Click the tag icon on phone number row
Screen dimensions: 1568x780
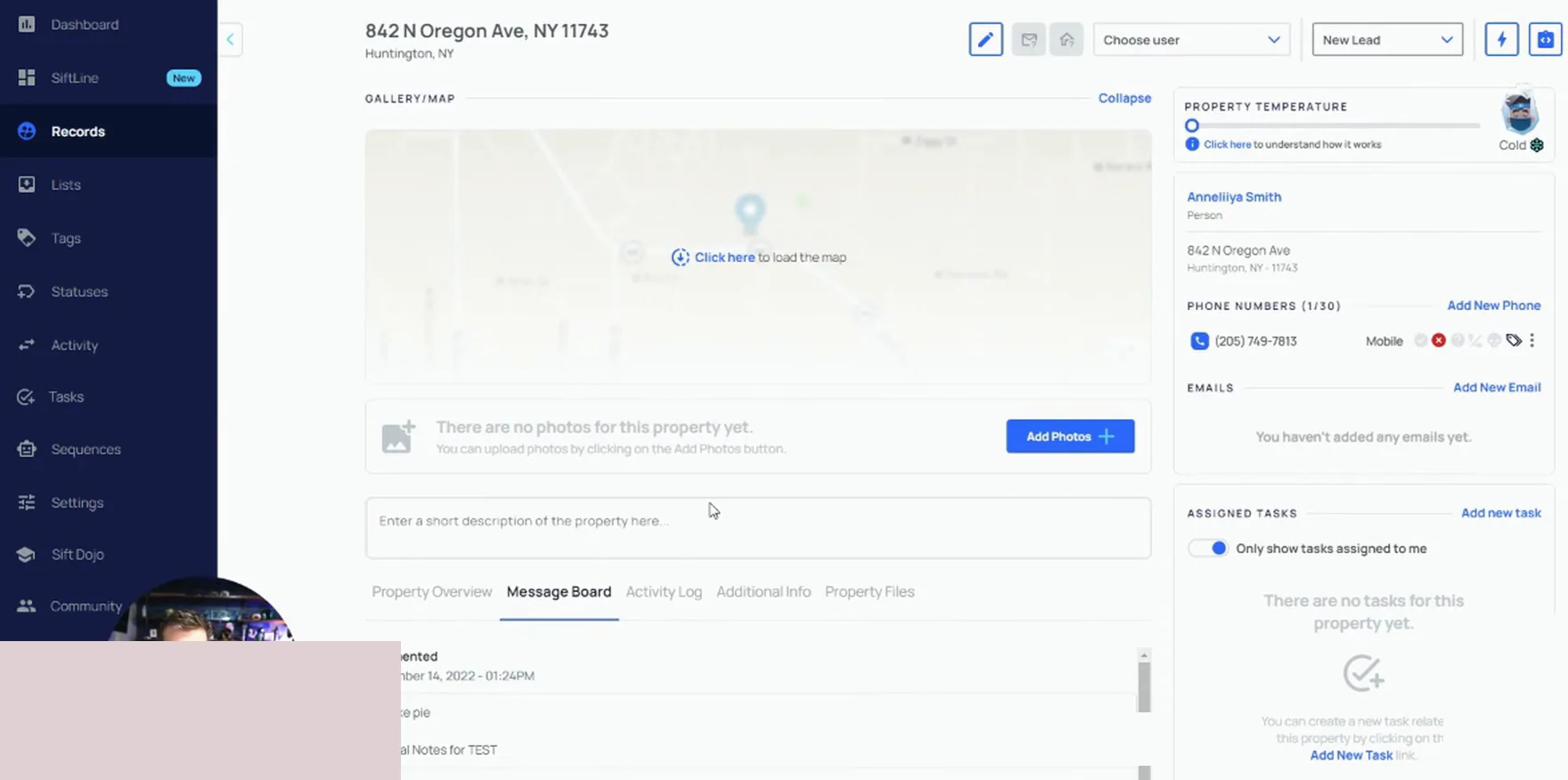tap(1514, 340)
